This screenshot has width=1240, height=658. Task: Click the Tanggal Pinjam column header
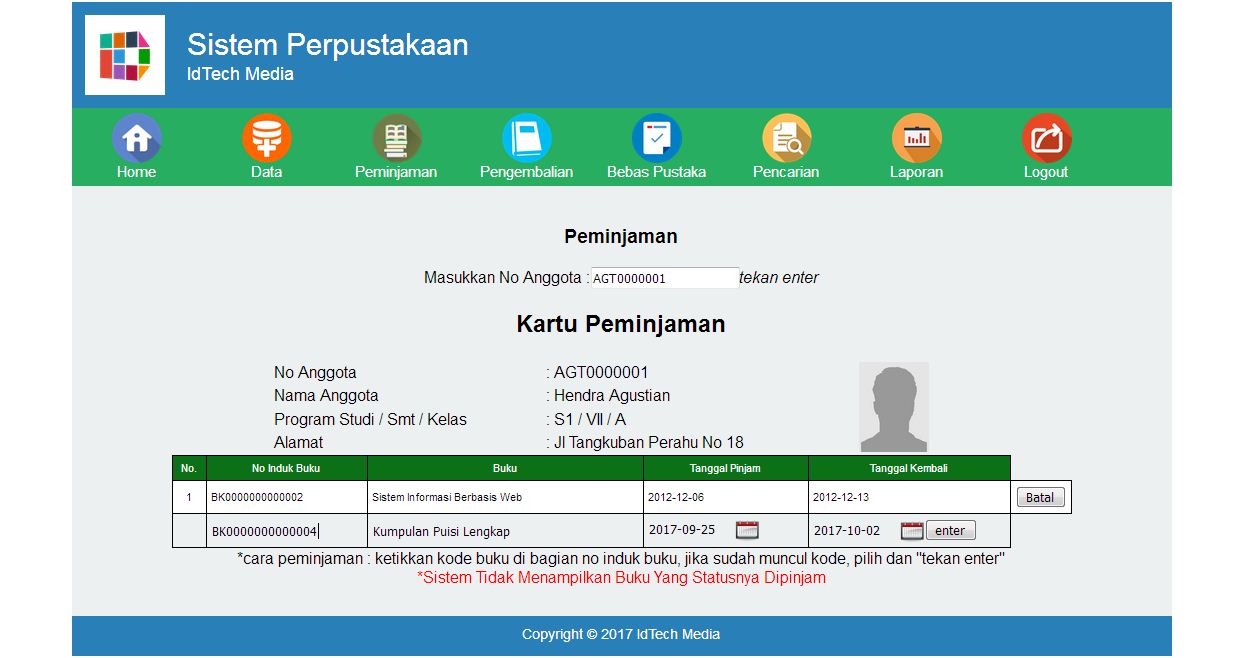[725, 468]
